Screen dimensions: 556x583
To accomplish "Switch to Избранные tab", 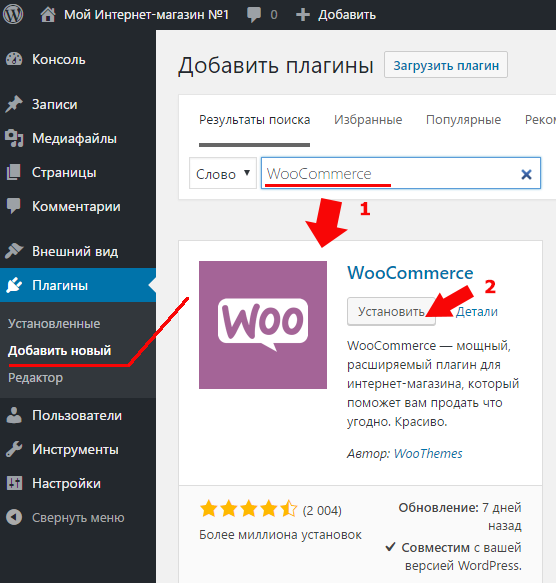I will point(368,120).
